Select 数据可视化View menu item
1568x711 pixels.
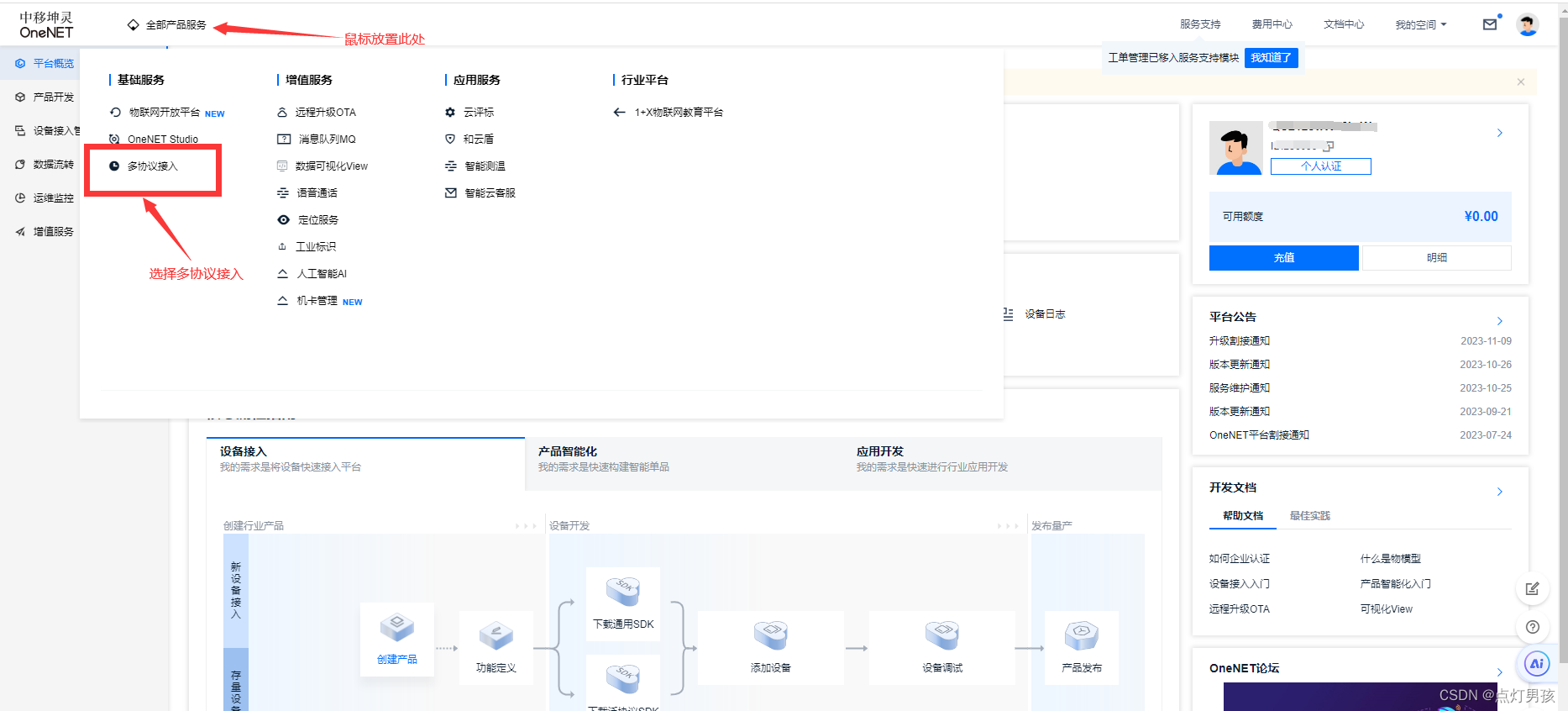tap(323, 166)
